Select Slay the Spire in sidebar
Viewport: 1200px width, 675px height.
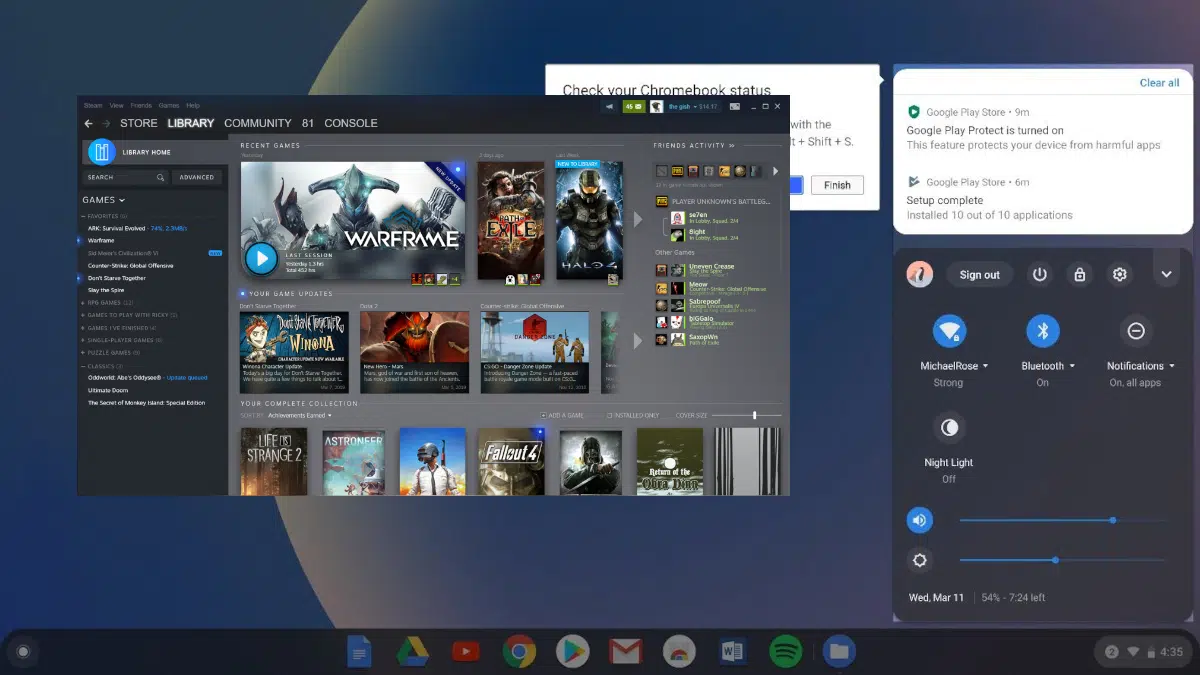tap(106, 290)
